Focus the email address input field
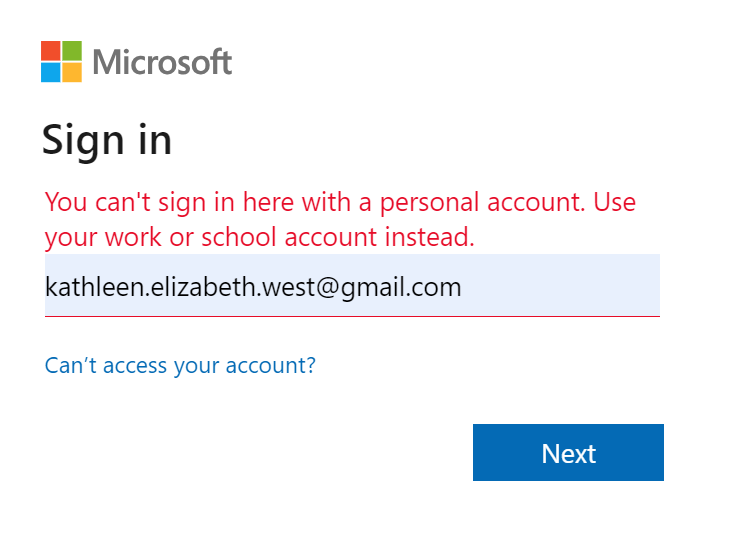Image resolution: width=741 pixels, height=541 pixels. click(352, 287)
